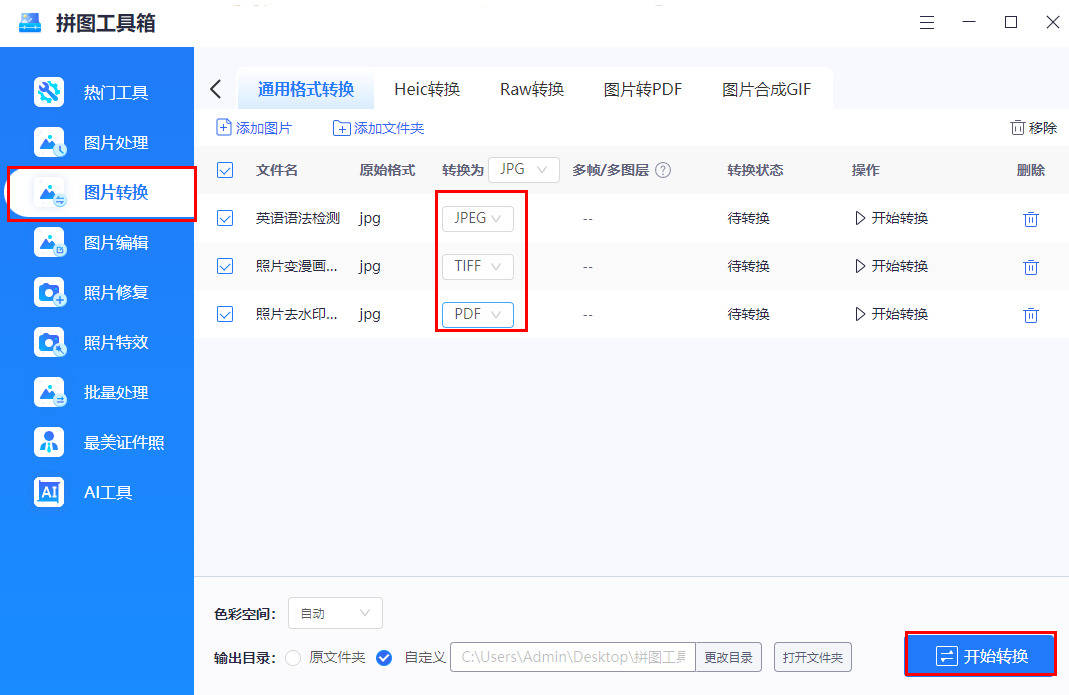Click the 英语语法检测 file name

click(298, 218)
